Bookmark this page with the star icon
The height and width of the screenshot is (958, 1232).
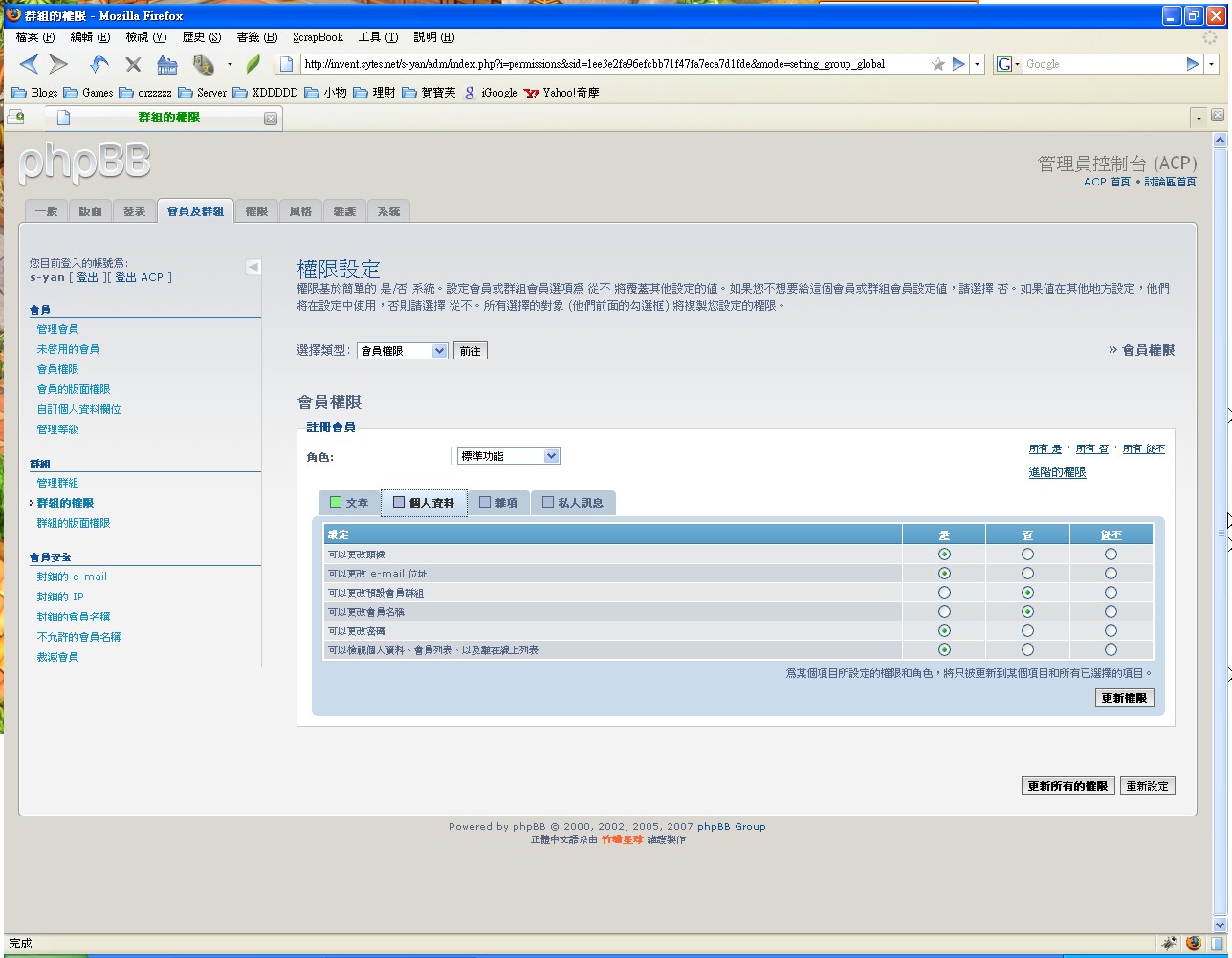(938, 64)
